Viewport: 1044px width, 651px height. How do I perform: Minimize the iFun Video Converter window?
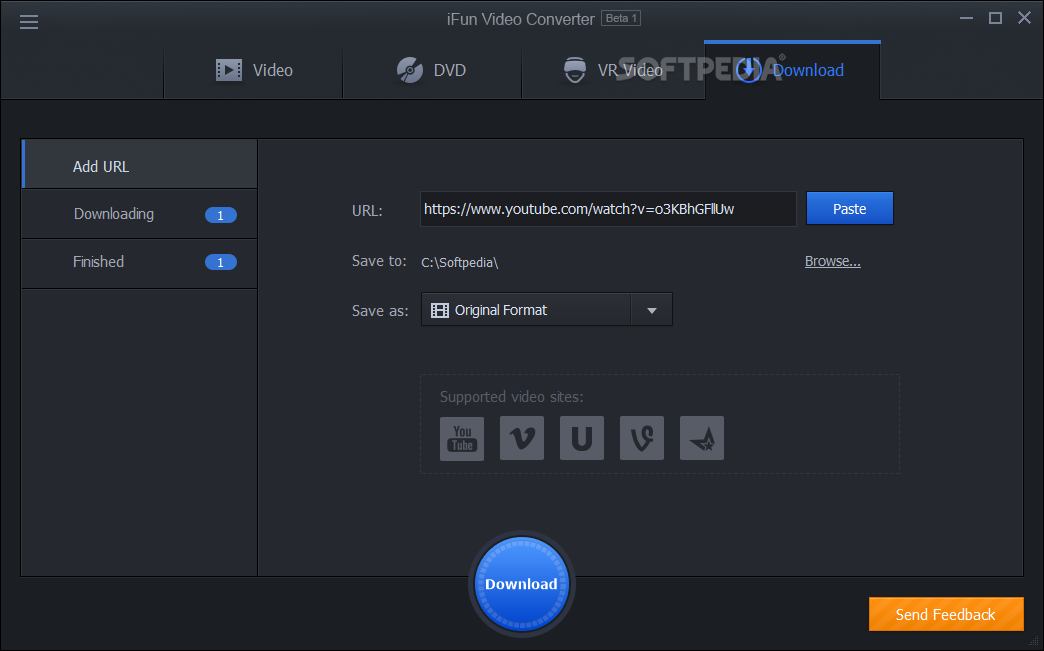(x=966, y=18)
